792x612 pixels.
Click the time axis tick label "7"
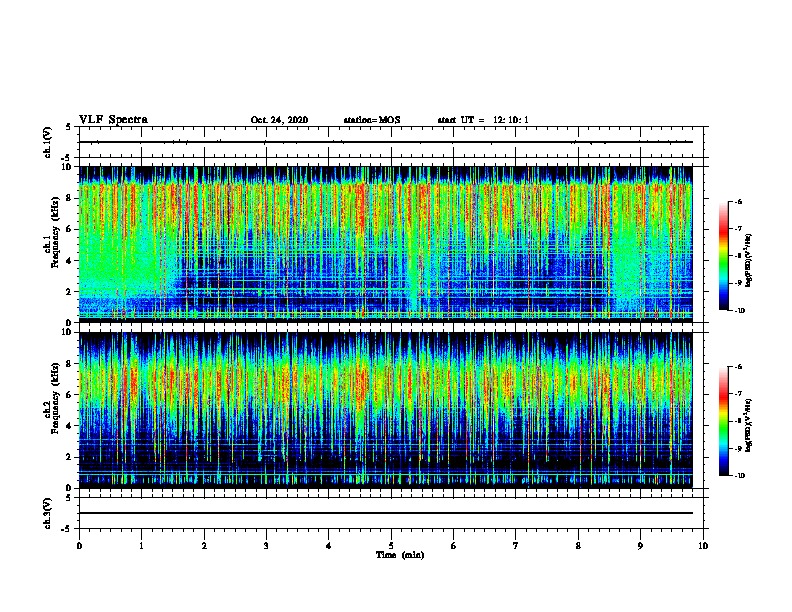pyautogui.click(x=516, y=546)
